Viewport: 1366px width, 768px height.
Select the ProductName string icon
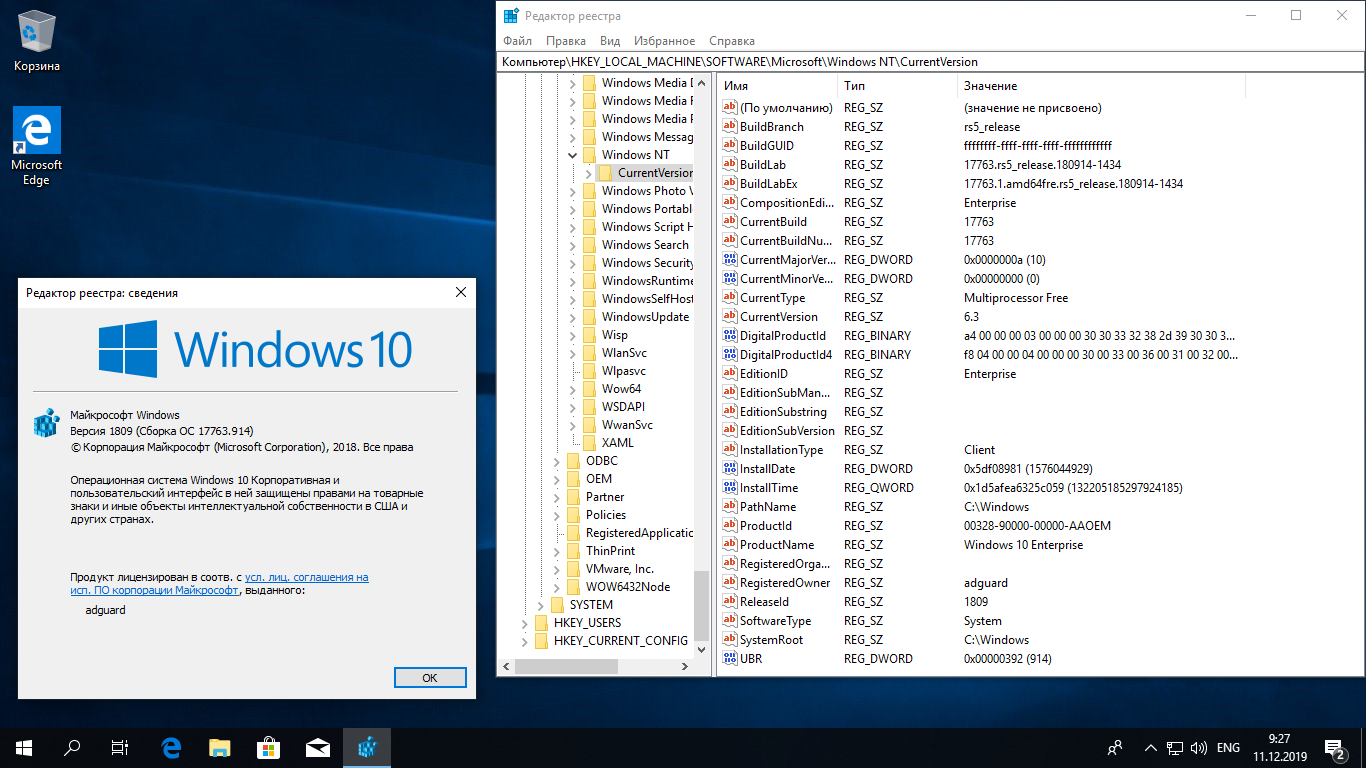click(730, 545)
